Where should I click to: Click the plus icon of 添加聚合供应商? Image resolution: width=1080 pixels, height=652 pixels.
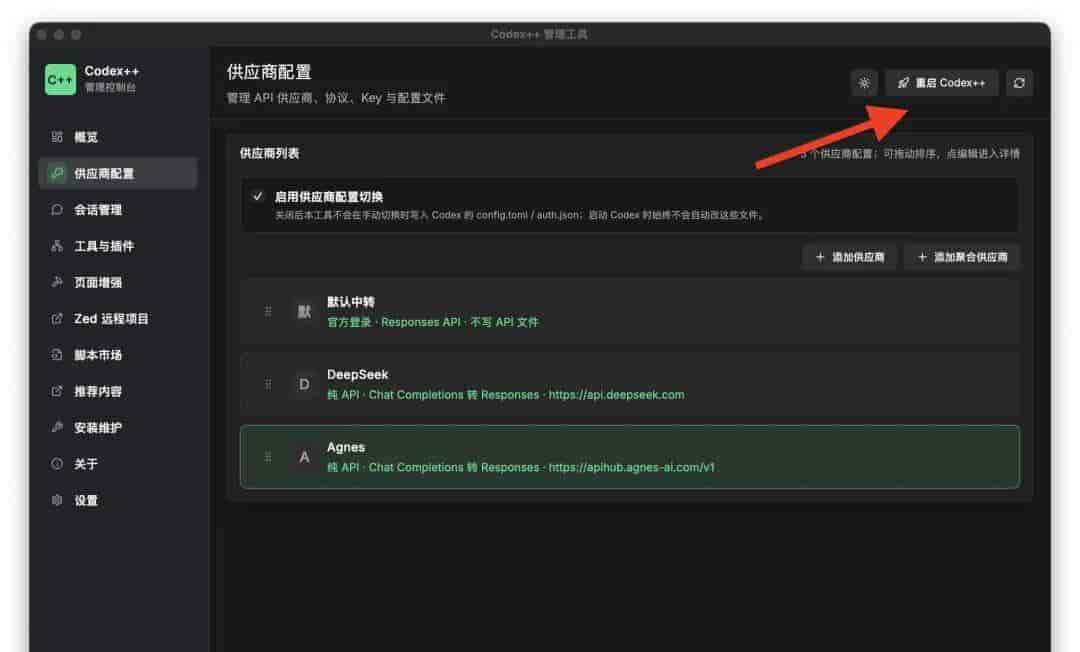tap(922, 257)
